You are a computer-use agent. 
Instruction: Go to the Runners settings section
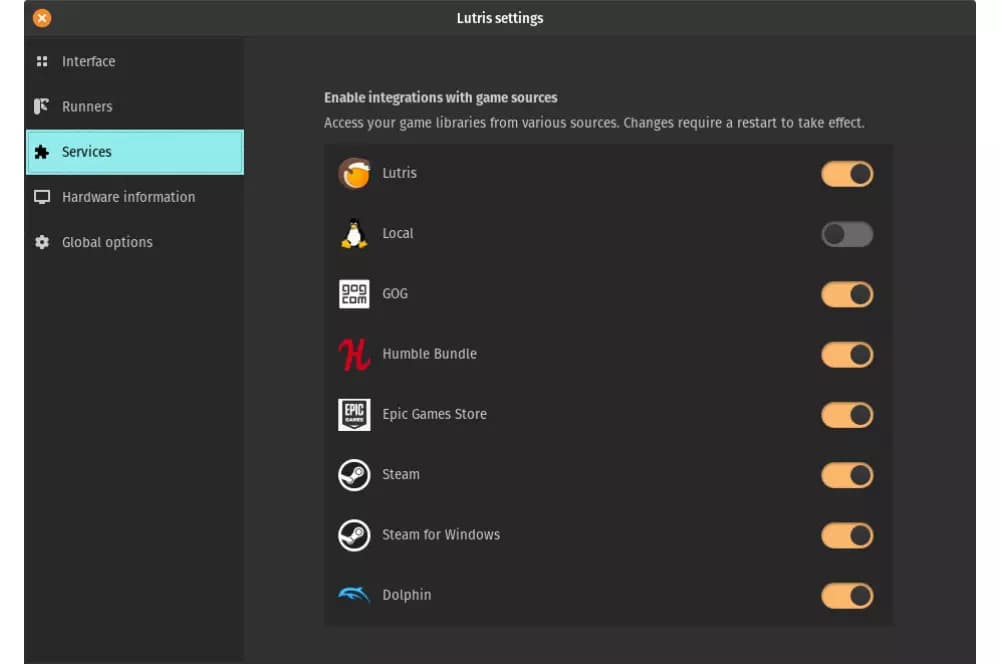87,106
